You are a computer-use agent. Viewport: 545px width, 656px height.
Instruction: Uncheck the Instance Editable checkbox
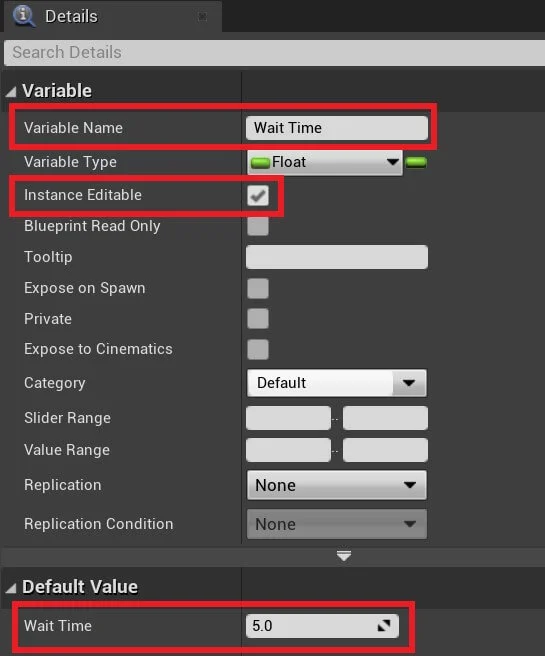point(258,195)
